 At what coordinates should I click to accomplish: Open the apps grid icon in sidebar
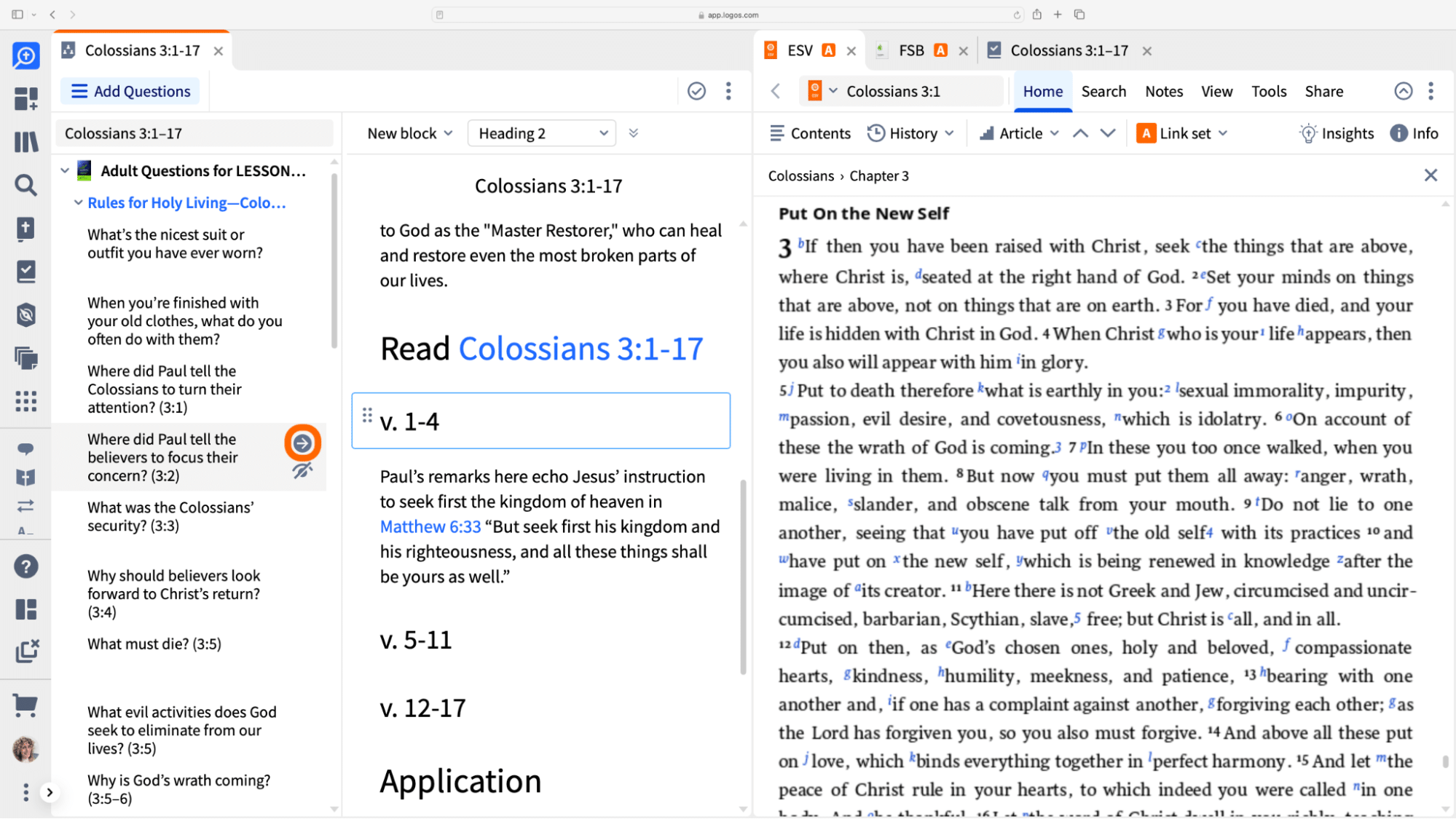pyautogui.click(x=25, y=401)
